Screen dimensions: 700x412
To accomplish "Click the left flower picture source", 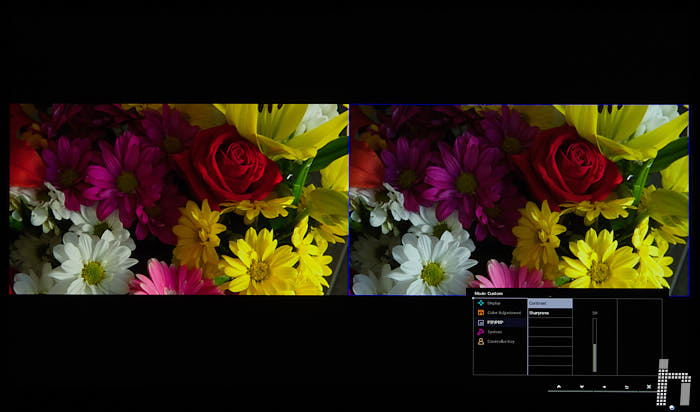I will tap(179, 199).
